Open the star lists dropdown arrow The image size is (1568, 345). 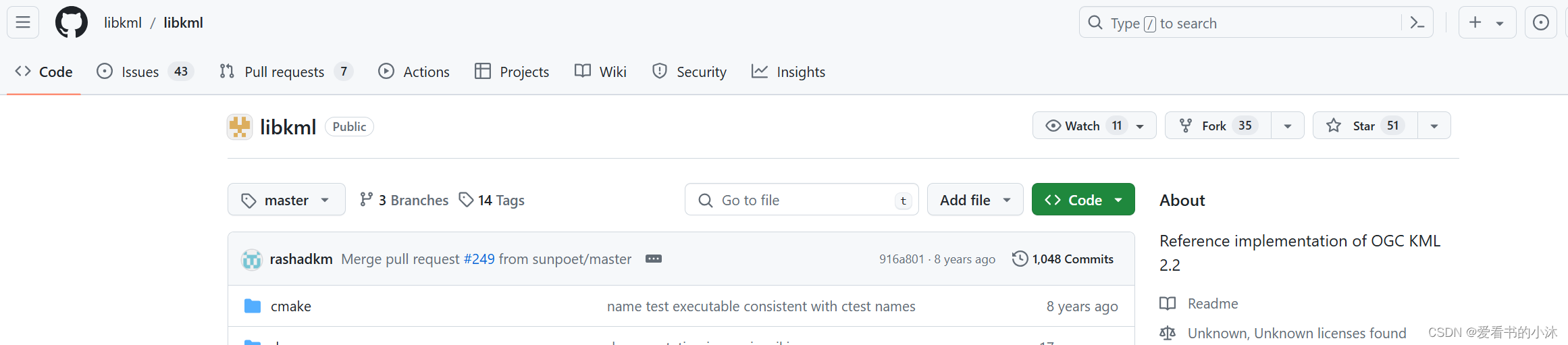point(1434,126)
